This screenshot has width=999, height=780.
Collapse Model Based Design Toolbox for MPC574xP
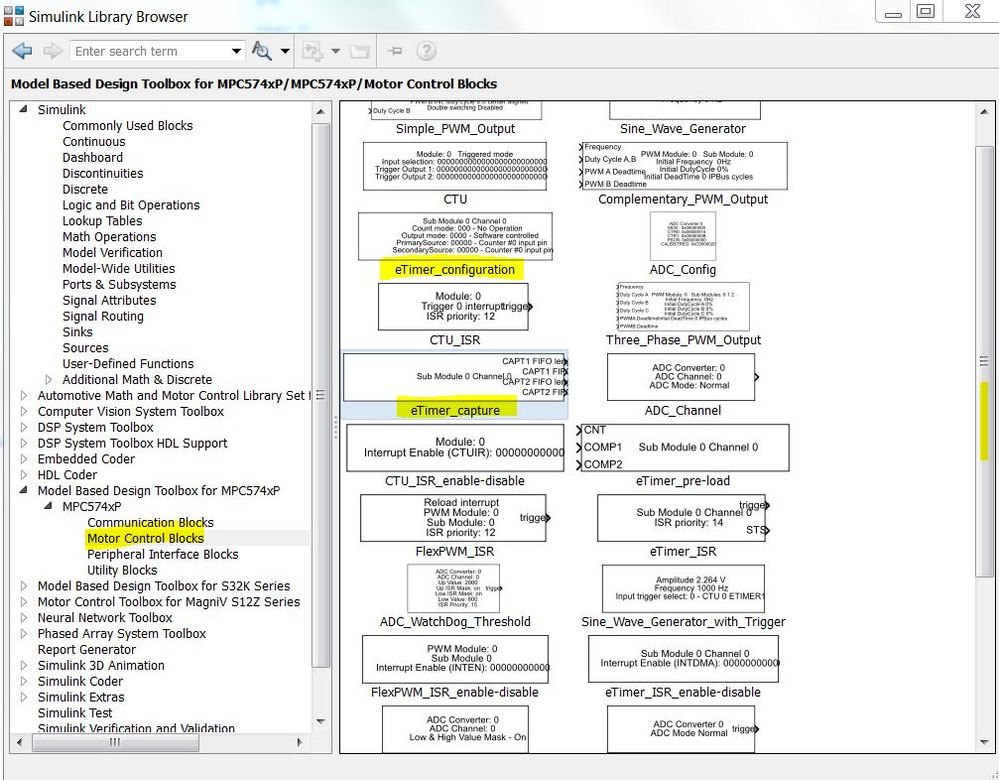tap(24, 491)
